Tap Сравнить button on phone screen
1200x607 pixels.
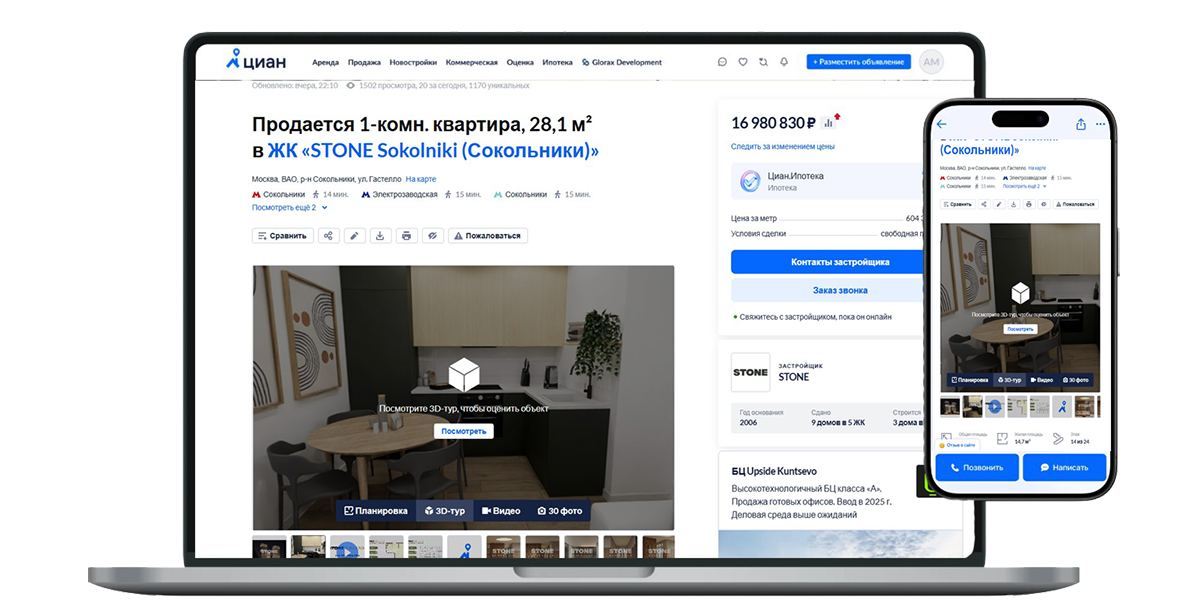[x=957, y=204]
